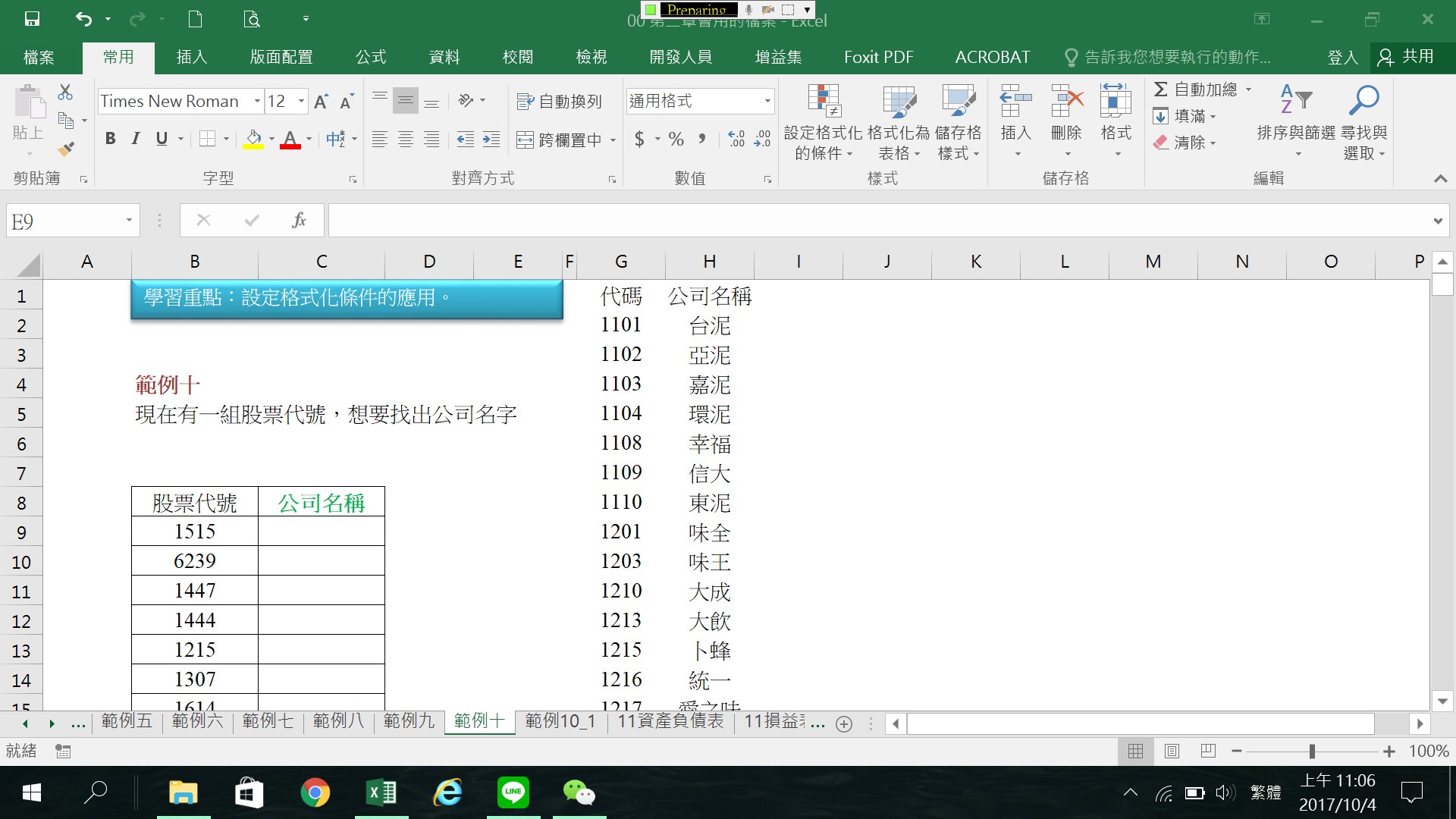Click zoom in plus button

tap(1389, 752)
